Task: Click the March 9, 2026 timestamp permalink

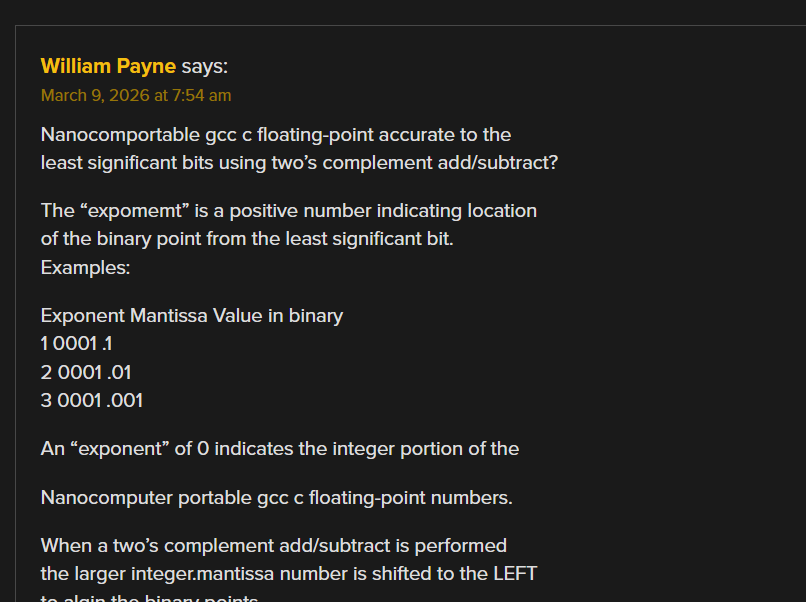Action: pos(136,96)
